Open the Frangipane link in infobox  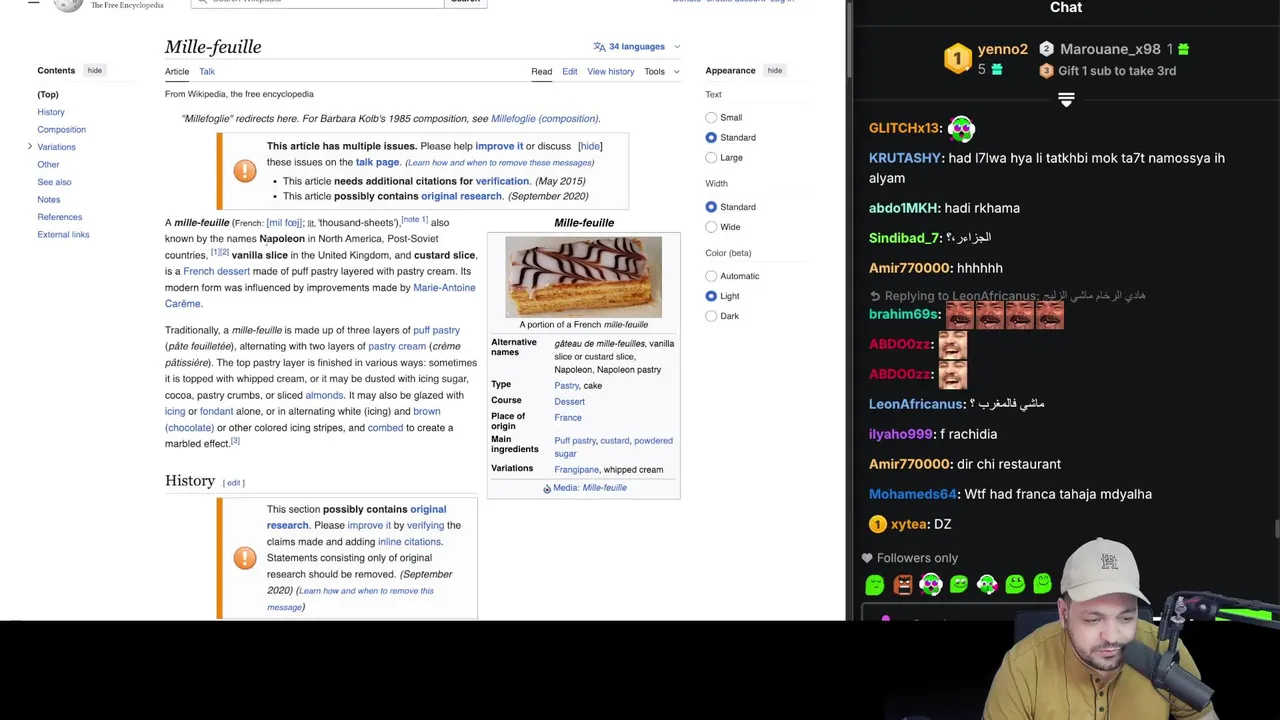tap(576, 469)
